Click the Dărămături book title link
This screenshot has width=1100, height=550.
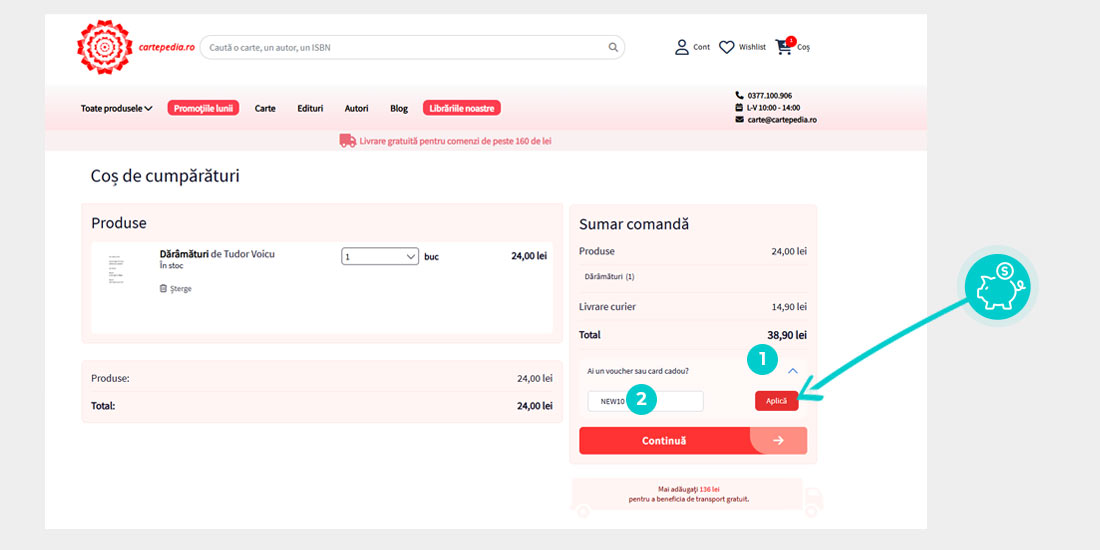pos(184,254)
